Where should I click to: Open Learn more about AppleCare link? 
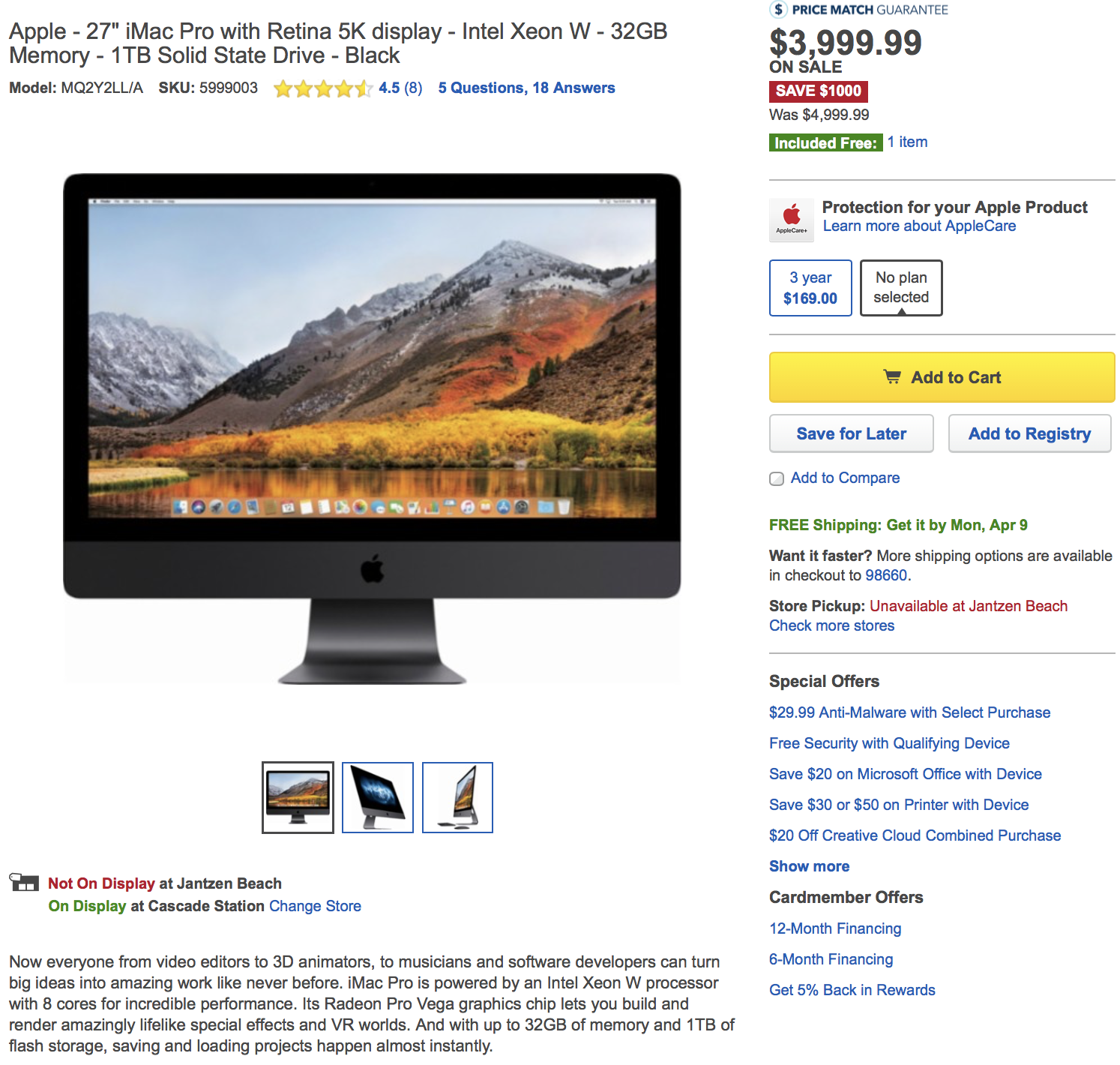(919, 226)
